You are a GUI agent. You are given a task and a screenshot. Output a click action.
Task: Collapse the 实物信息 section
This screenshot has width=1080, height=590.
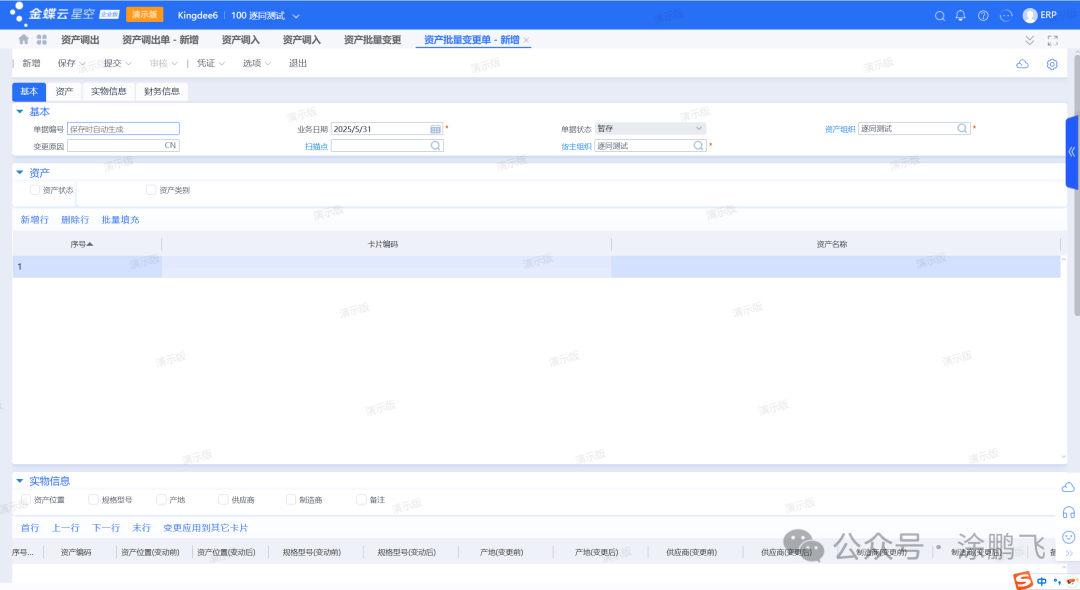coord(20,481)
